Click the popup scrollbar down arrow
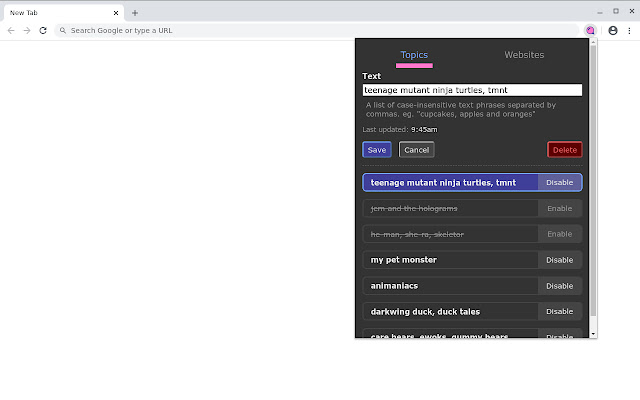 tap(593, 334)
